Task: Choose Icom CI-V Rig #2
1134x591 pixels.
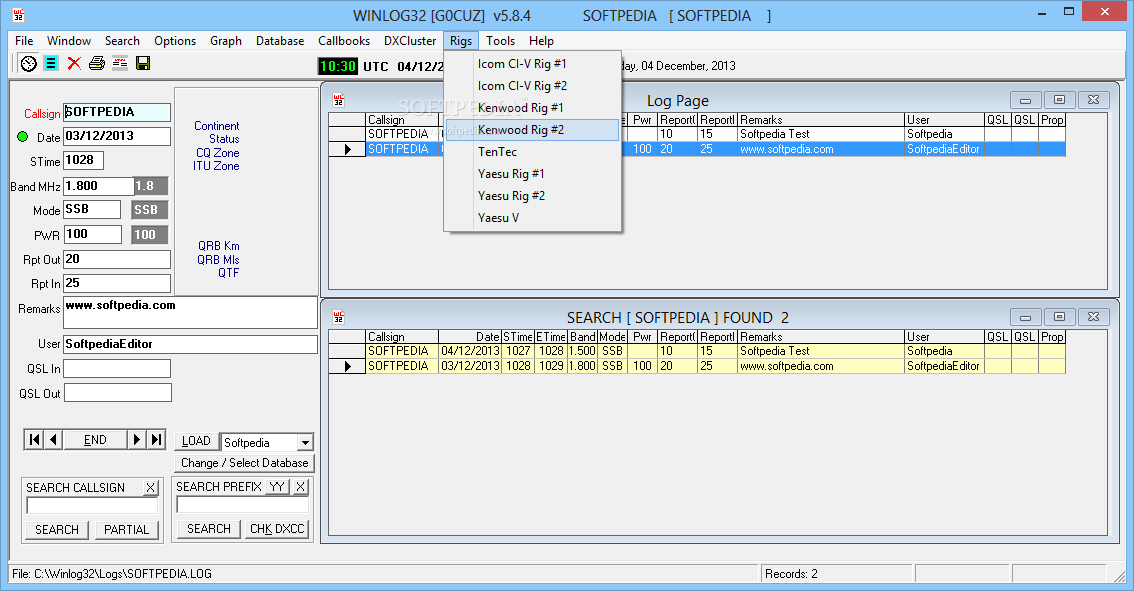Action: (532, 85)
